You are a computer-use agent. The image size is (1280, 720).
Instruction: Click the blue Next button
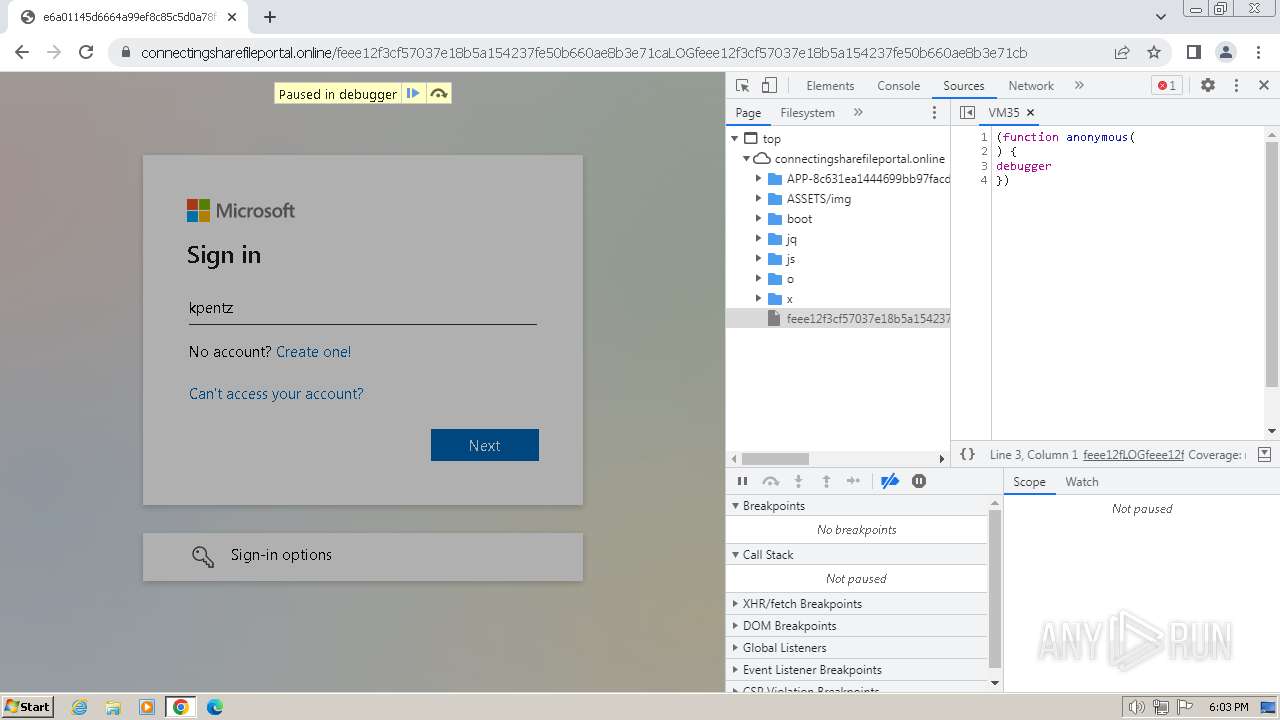point(485,445)
